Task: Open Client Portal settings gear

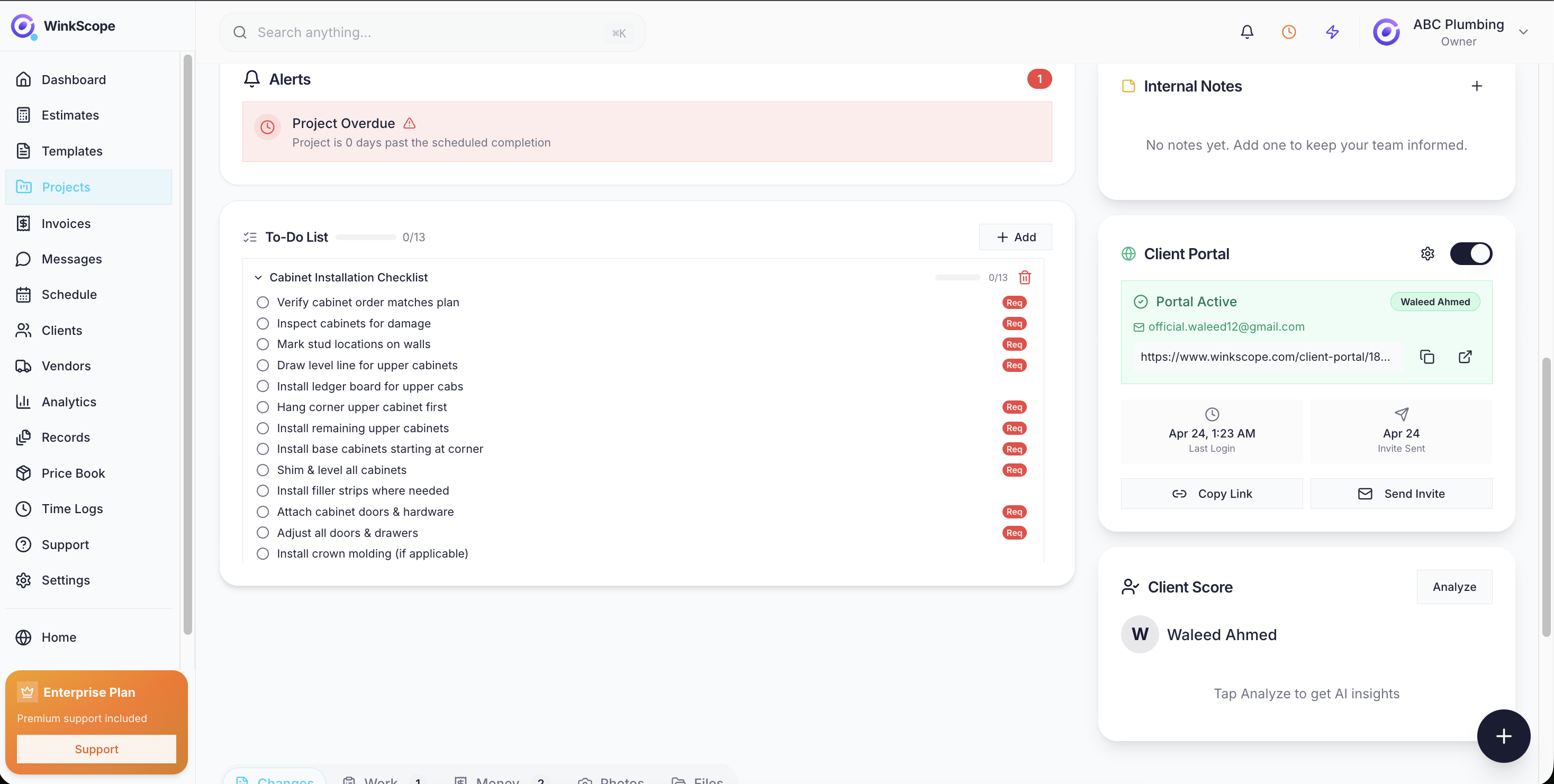Action: tap(1427, 254)
